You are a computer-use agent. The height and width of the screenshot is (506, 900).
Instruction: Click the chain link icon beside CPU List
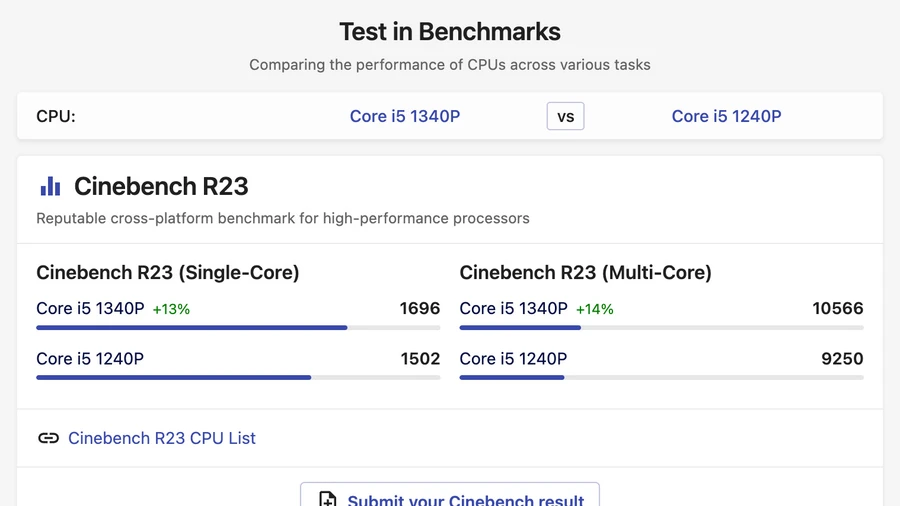coord(48,438)
